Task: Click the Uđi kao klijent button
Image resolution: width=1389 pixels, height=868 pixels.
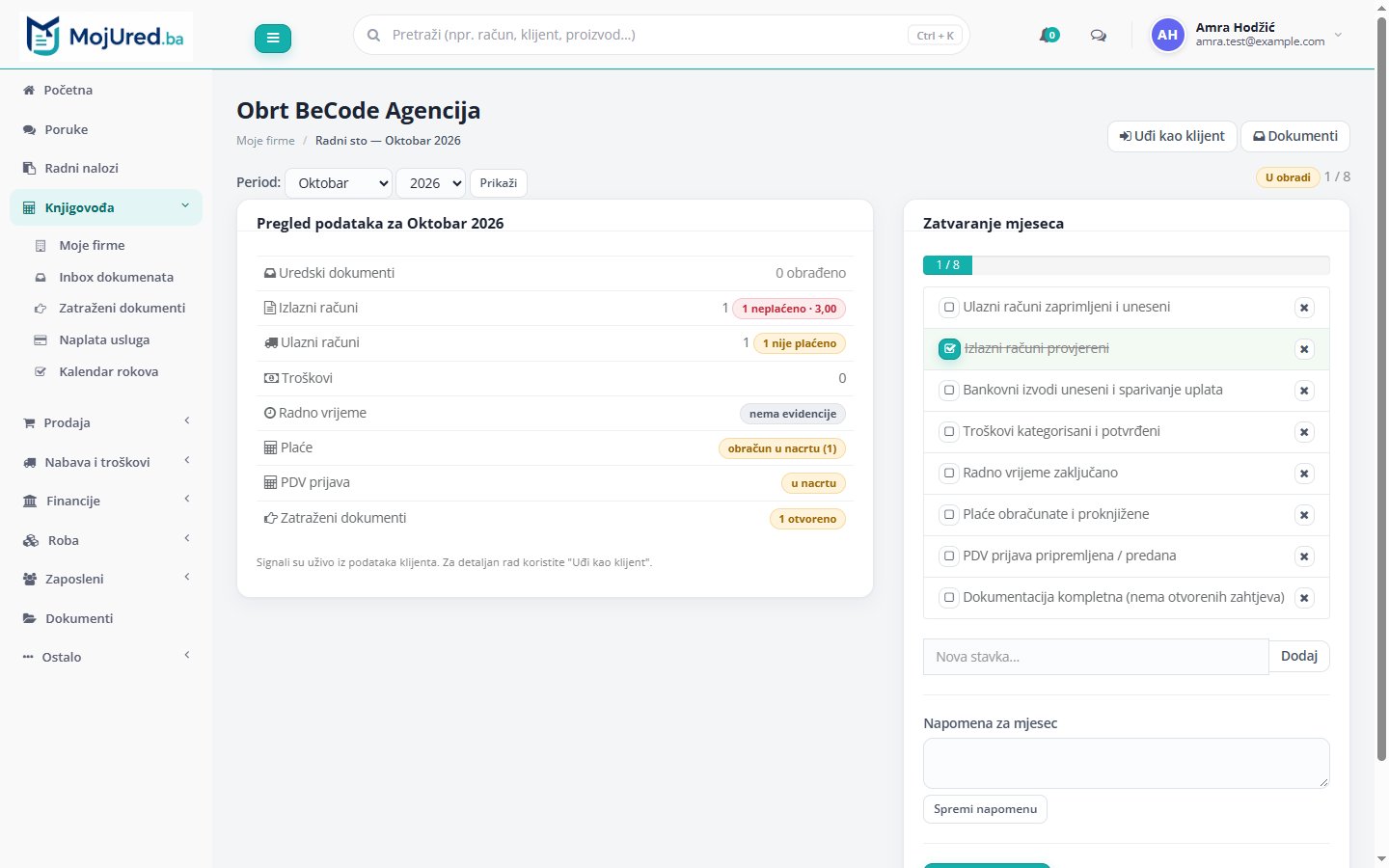Action: click(1171, 136)
